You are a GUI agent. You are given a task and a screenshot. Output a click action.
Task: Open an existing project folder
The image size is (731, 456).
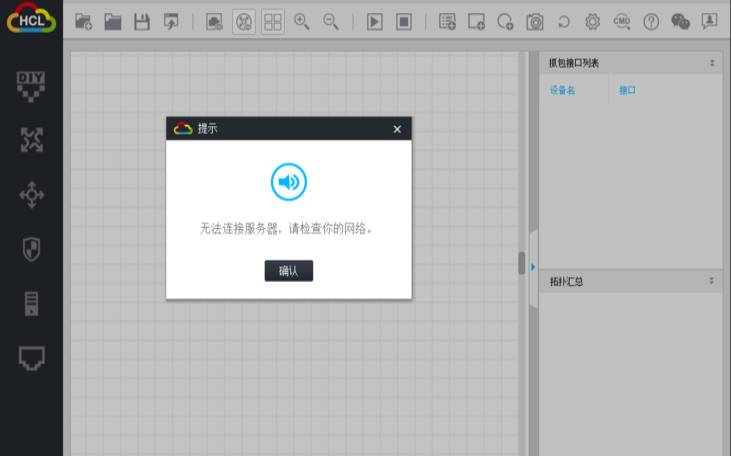coord(112,21)
